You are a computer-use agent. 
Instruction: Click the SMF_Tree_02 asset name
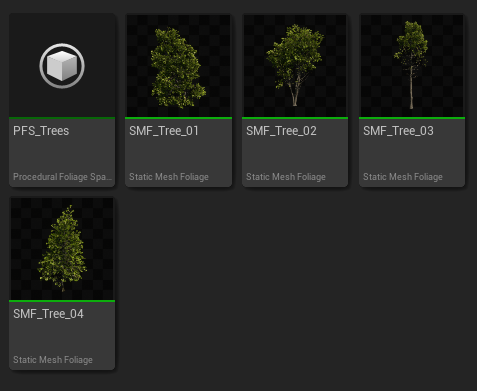[281, 131]
